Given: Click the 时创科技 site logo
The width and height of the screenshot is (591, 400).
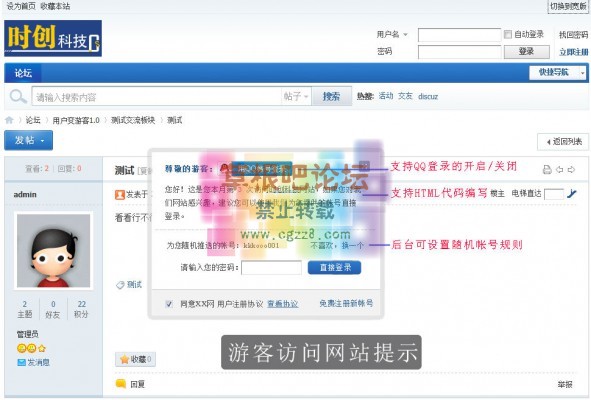Looking at the screenshot, I should tap(53, 38).
